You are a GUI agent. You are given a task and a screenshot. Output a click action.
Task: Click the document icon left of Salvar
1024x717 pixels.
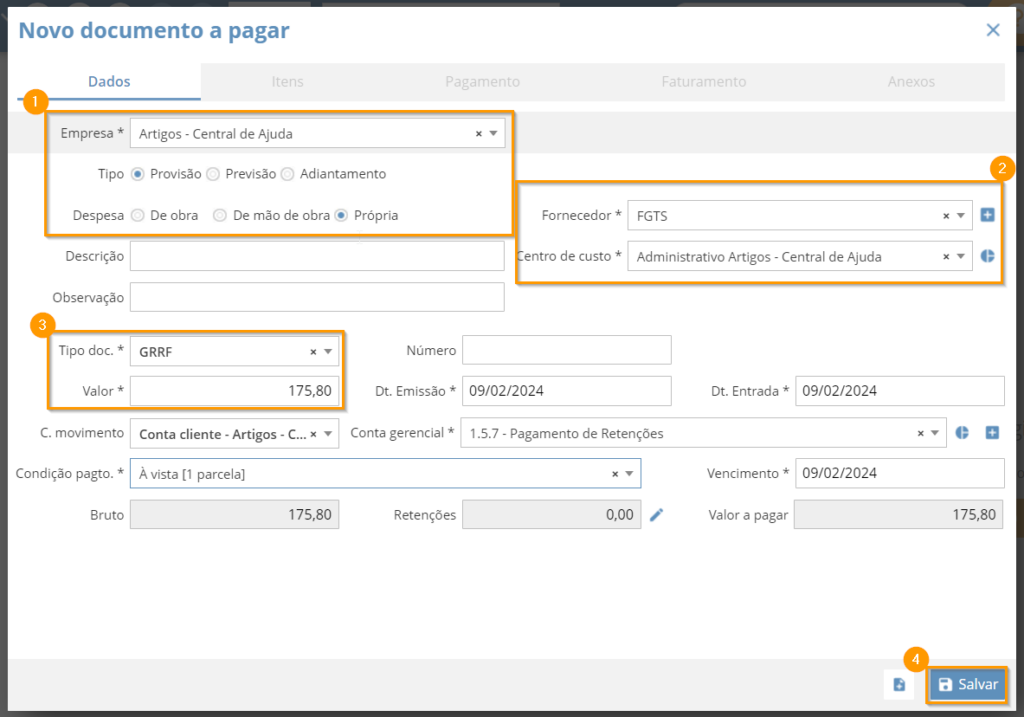coord(899,684)
